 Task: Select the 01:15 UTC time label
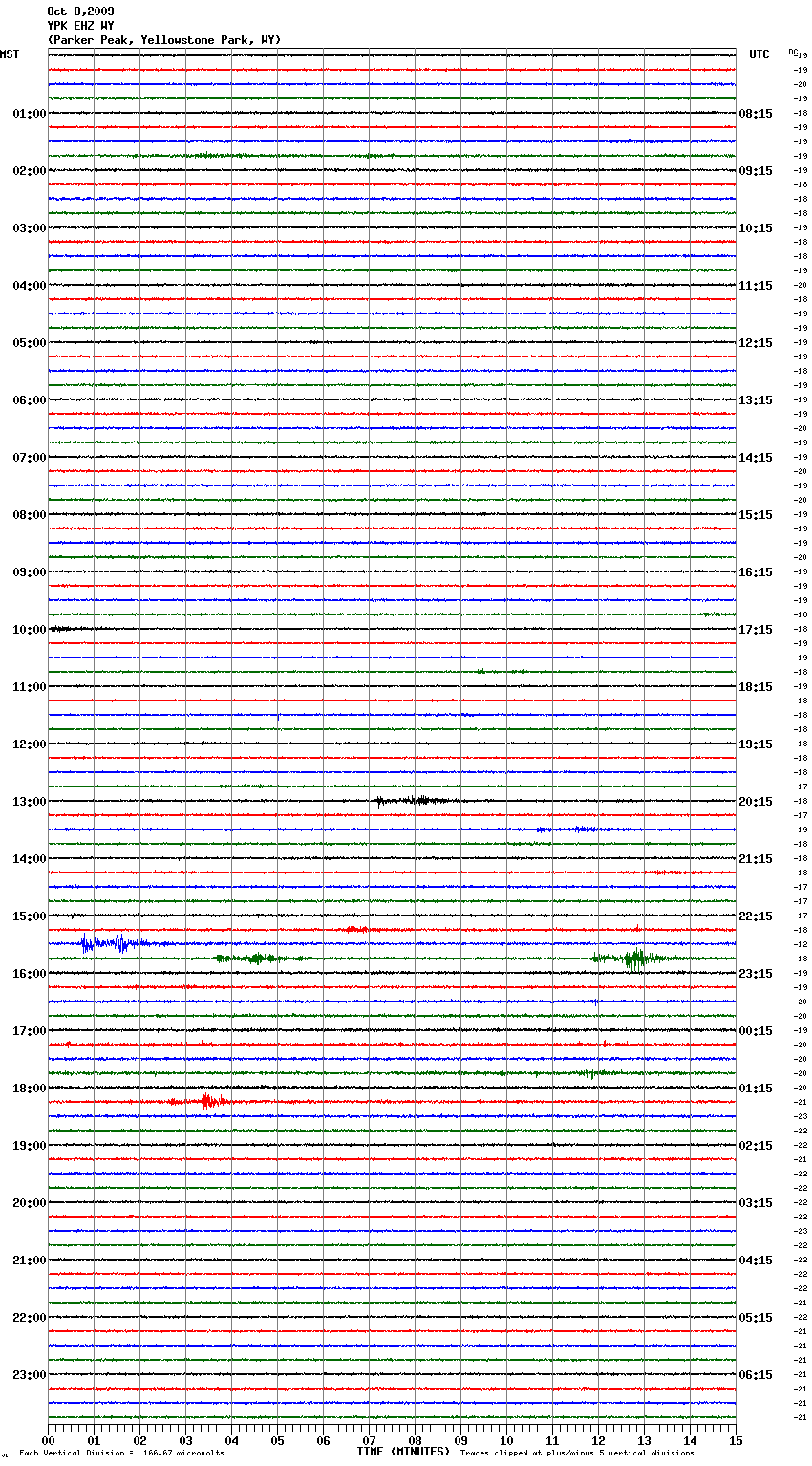tap(756, 1089)
